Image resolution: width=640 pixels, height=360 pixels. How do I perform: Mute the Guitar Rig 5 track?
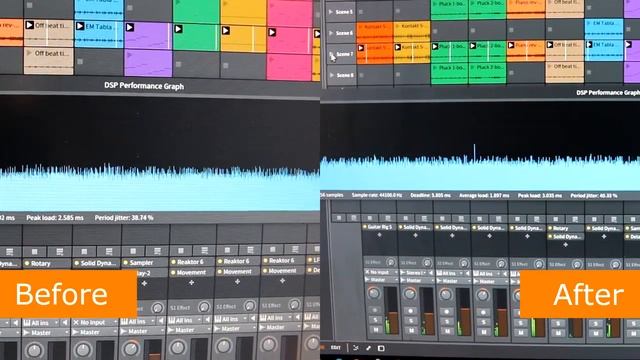[376, 329]
